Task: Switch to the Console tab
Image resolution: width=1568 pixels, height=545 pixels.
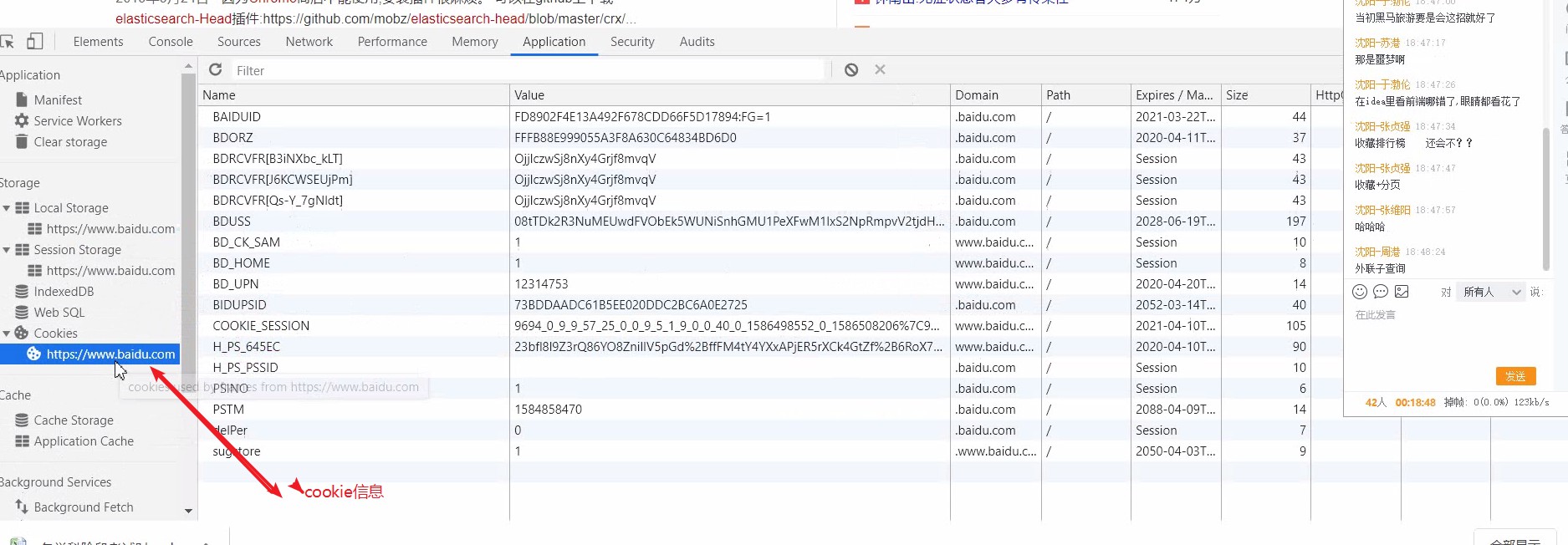Action: click(171, 41)
